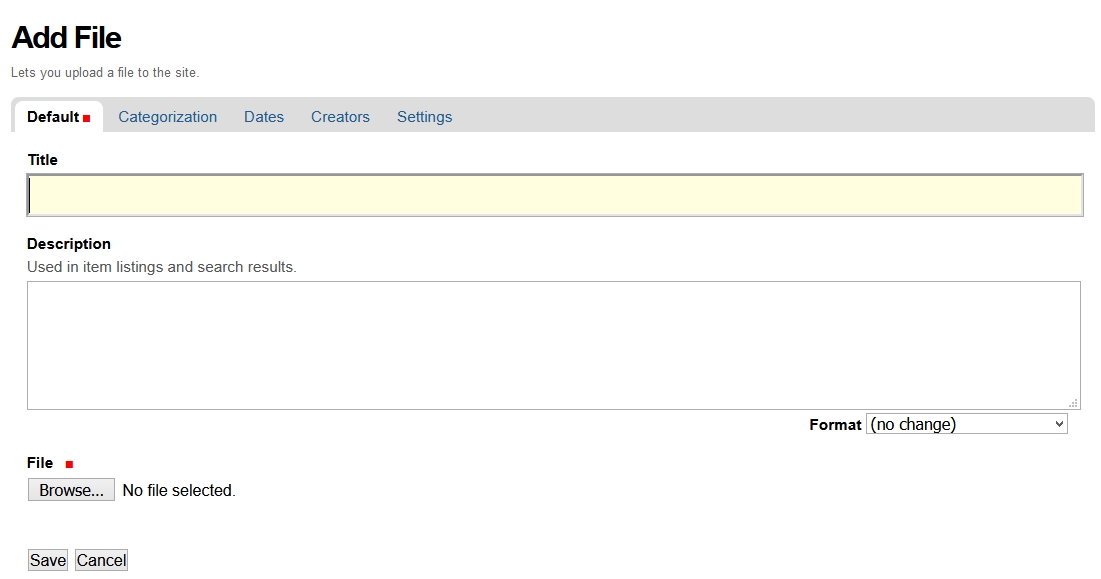
Task: Save the new file
Action: (x=47, y=560)
